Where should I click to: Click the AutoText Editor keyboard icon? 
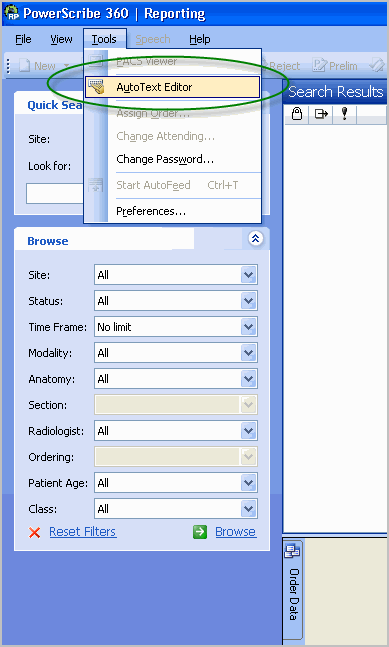pos(97,87)
